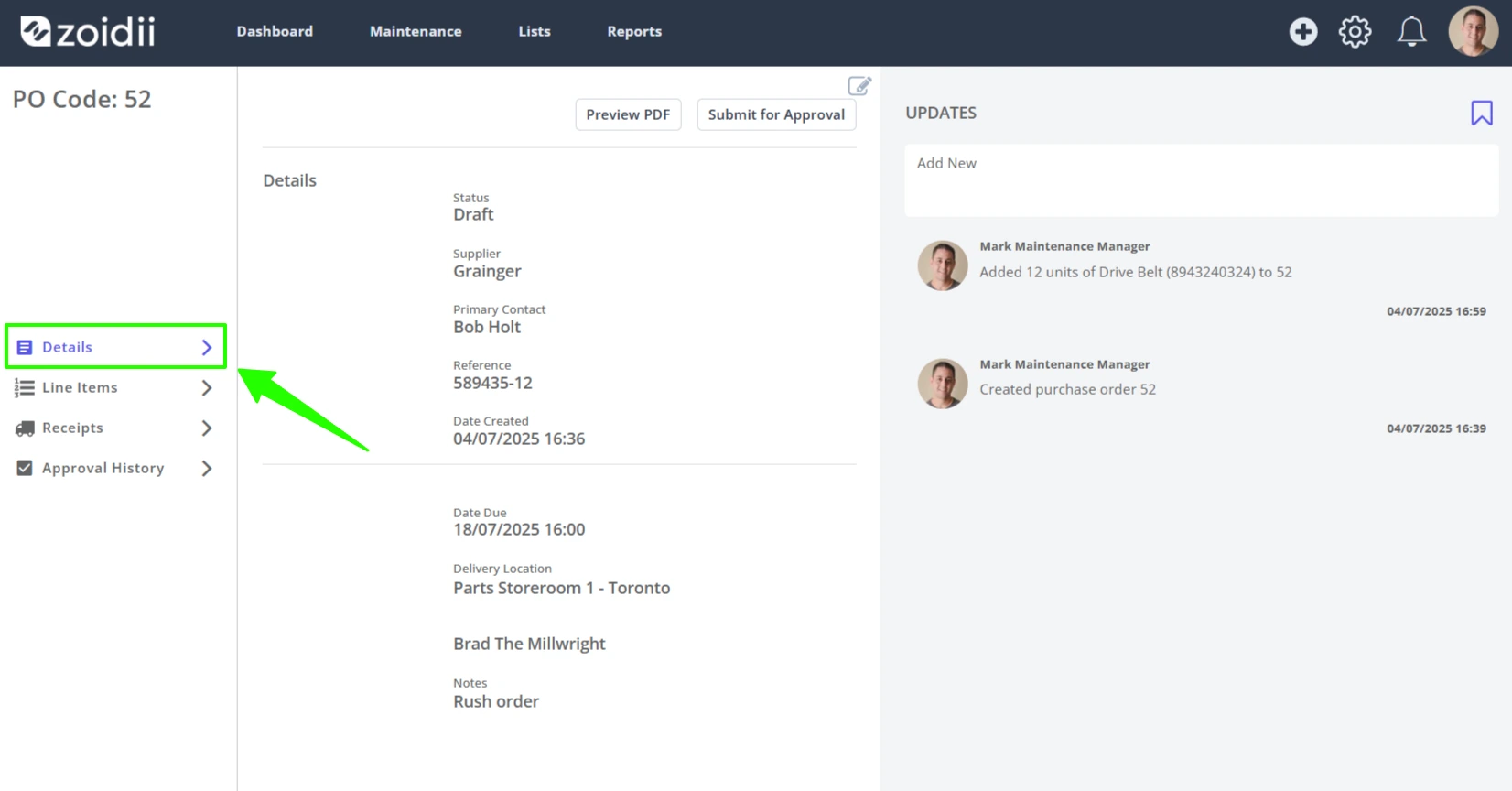Click the supplier name Grainger
1512x791 pixels.
487,271
